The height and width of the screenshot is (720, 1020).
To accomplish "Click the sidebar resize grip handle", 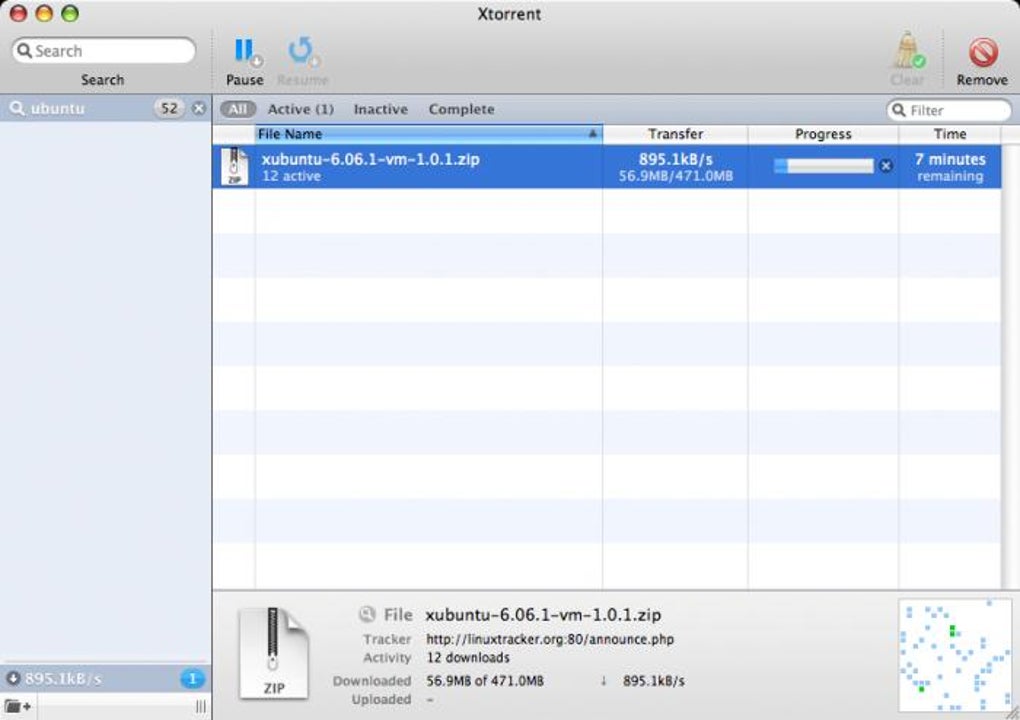I will (x=200, y=706).
